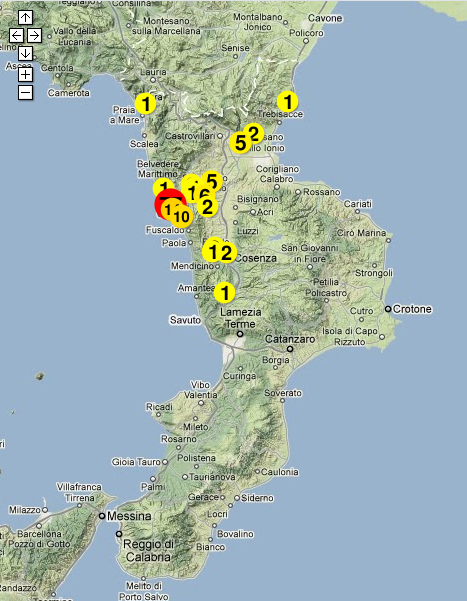
Task: Select the orange marker labeled 10
Action: coord(182,217)
